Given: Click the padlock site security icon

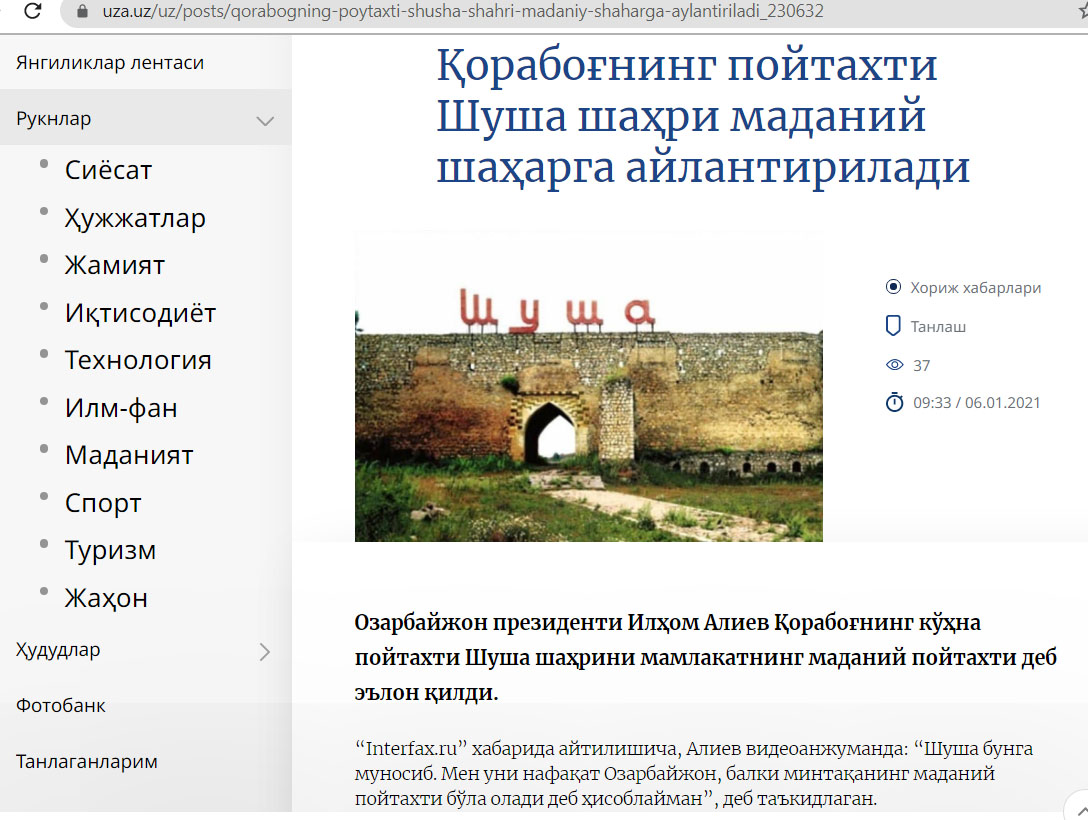Looking at the screenshot, I should [x=83, y=11].
